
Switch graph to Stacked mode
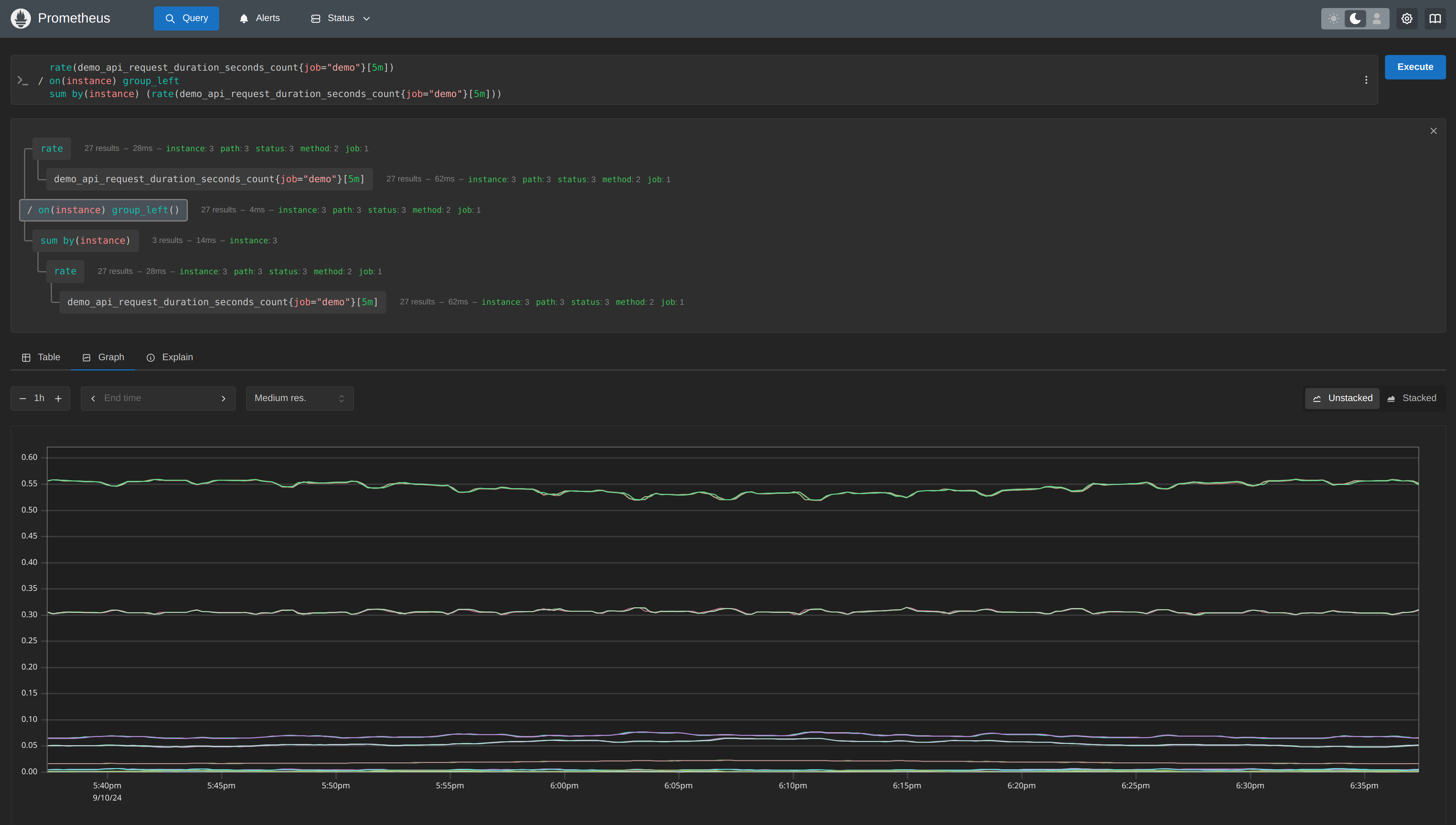[1412, 398]
